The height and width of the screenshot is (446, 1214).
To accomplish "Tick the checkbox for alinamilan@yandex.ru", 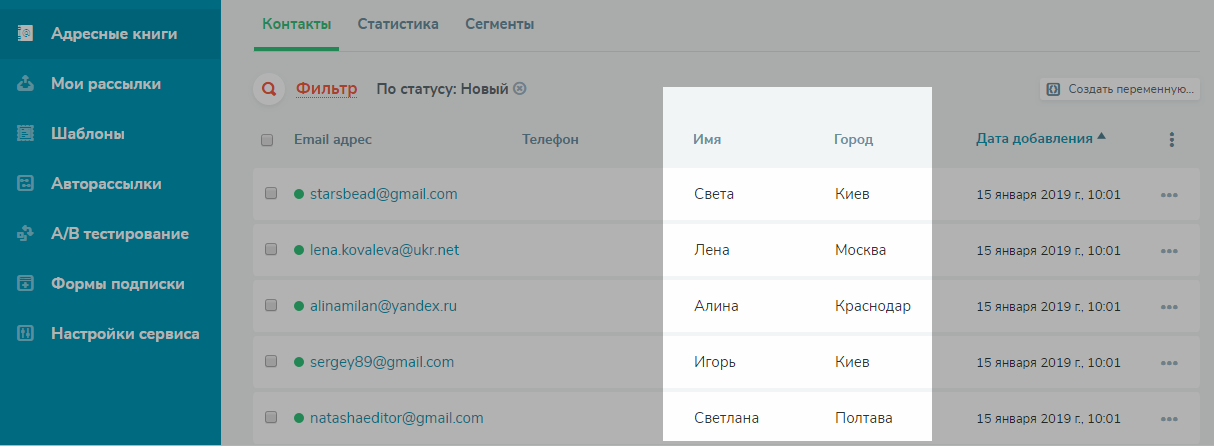I will pyautogui.click(x=271, y=306).
